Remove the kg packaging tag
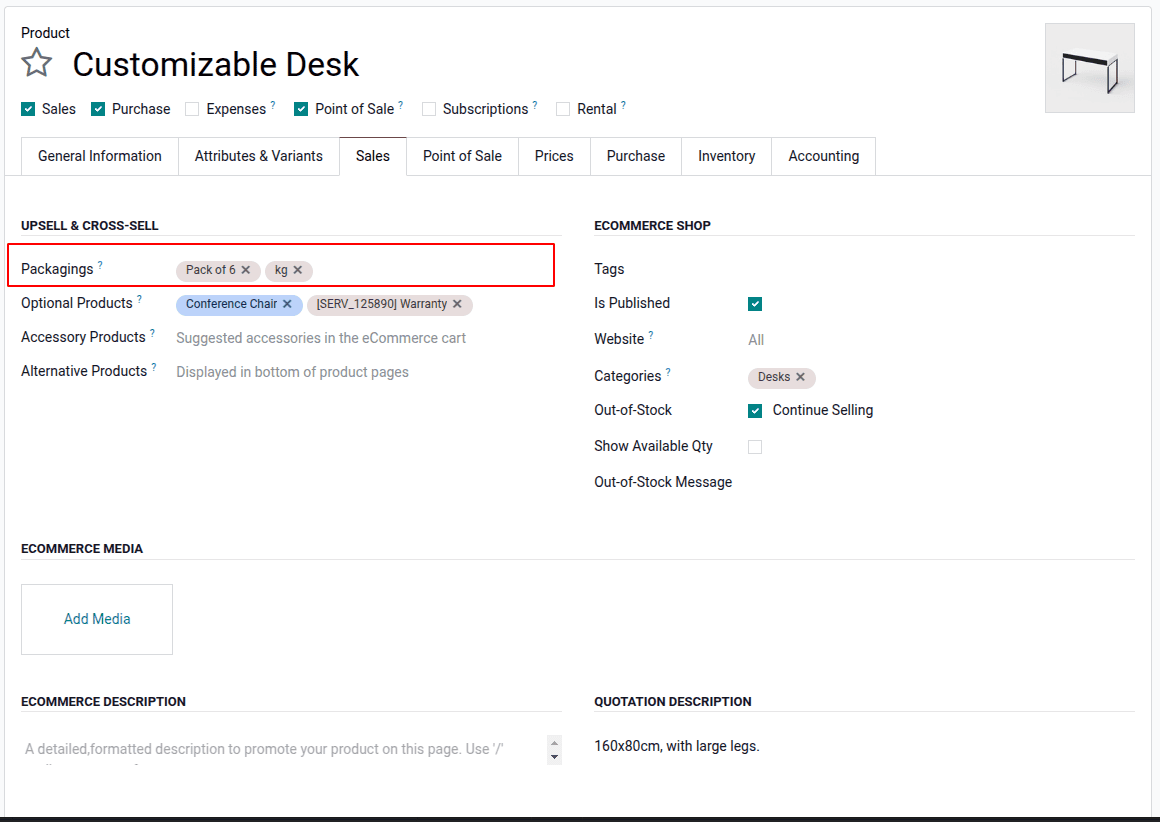 tap(298, 270)
